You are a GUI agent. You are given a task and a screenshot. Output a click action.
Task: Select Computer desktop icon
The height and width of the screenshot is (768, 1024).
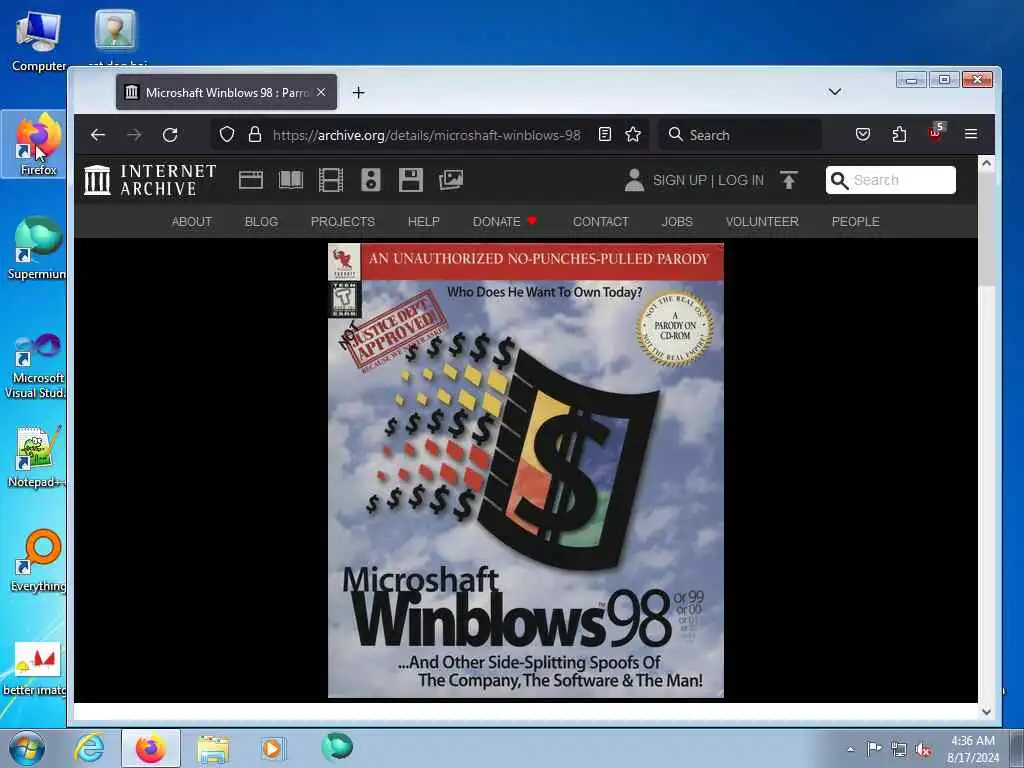coord(39,40)
